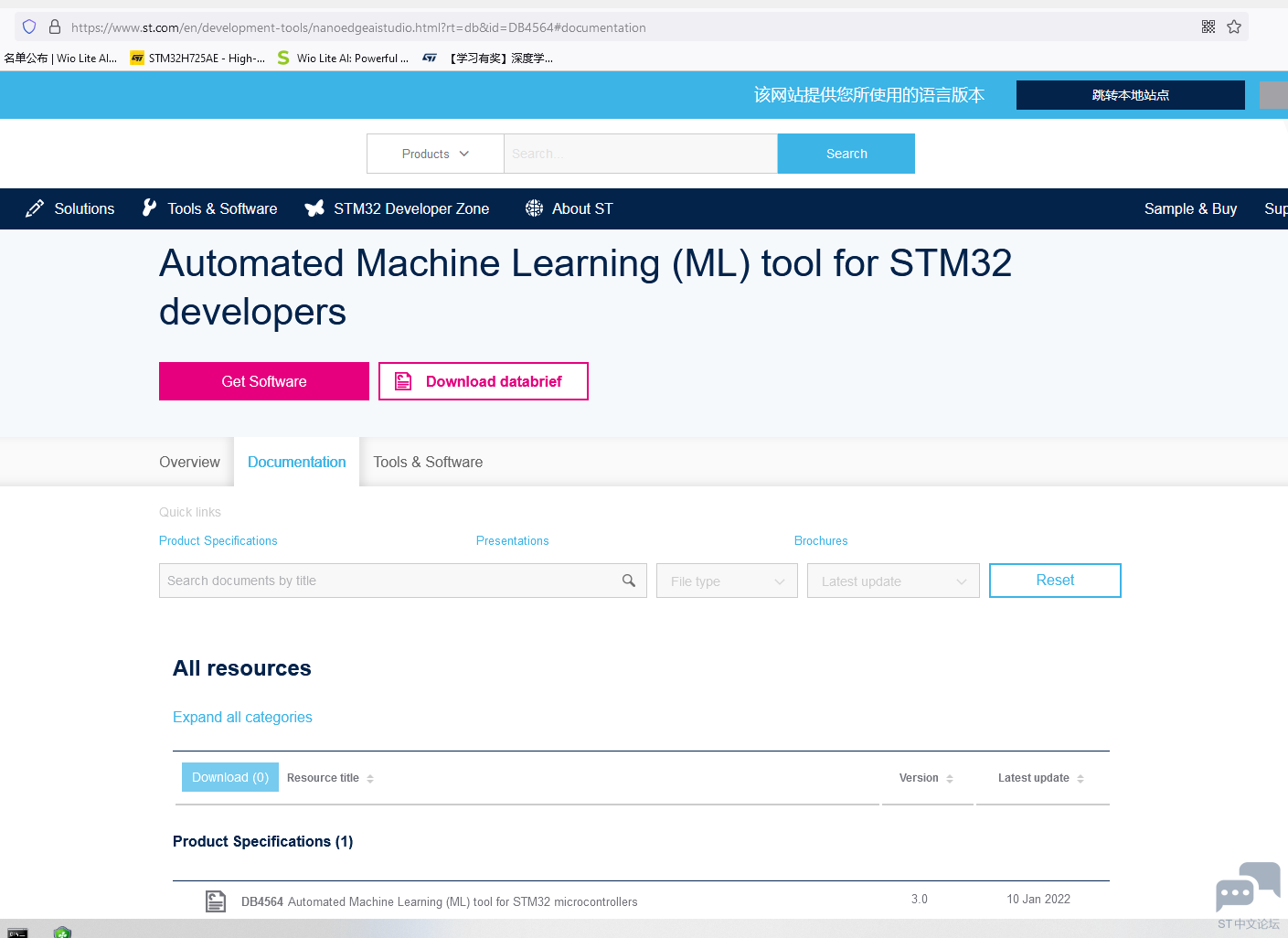1288x938 pixels.
Task: Open the QR code icon in address bar
Action: tap(1208, 27)
